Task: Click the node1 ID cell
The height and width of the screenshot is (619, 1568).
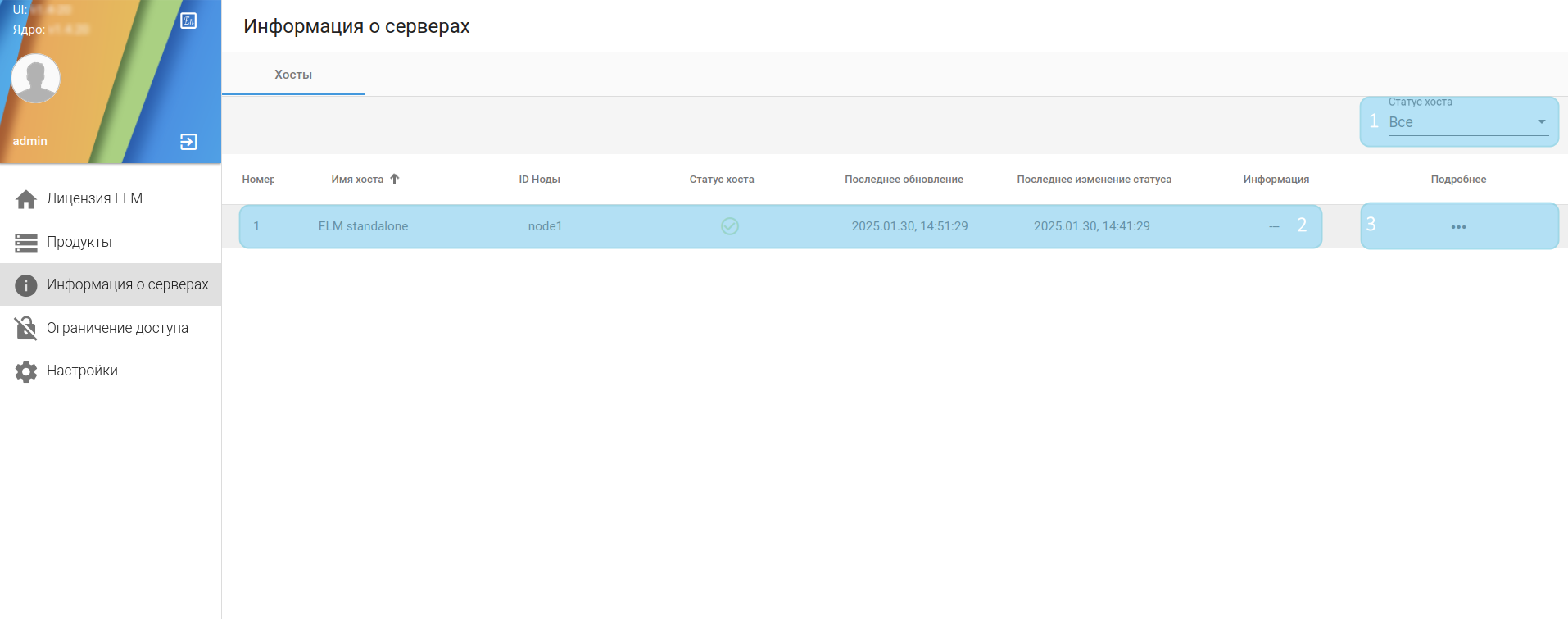Action: 545,226
